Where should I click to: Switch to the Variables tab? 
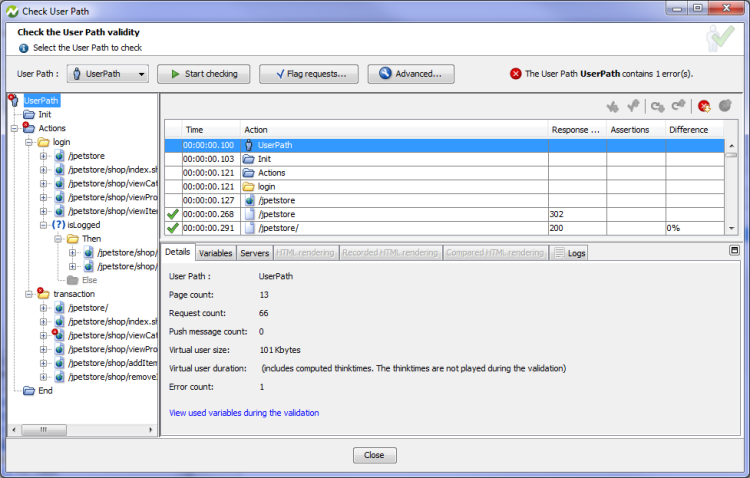click(216, 253)
